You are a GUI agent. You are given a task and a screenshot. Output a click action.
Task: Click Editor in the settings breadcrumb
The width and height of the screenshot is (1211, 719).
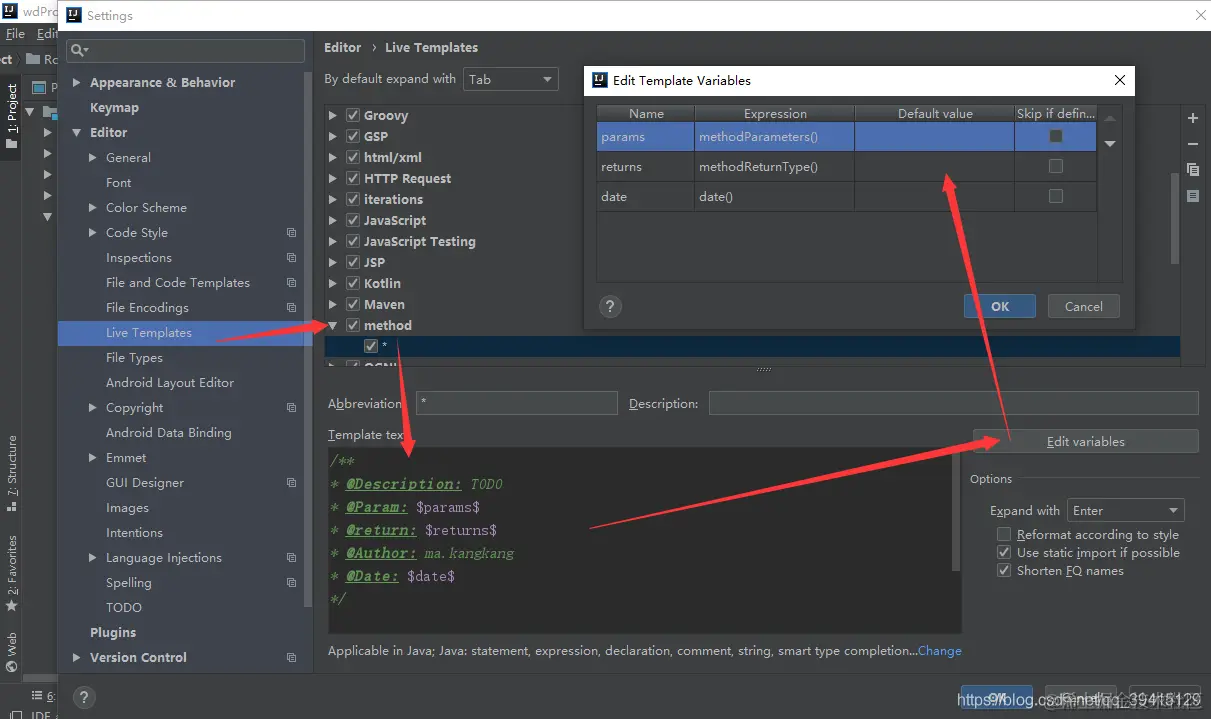[x=343, y=47]
